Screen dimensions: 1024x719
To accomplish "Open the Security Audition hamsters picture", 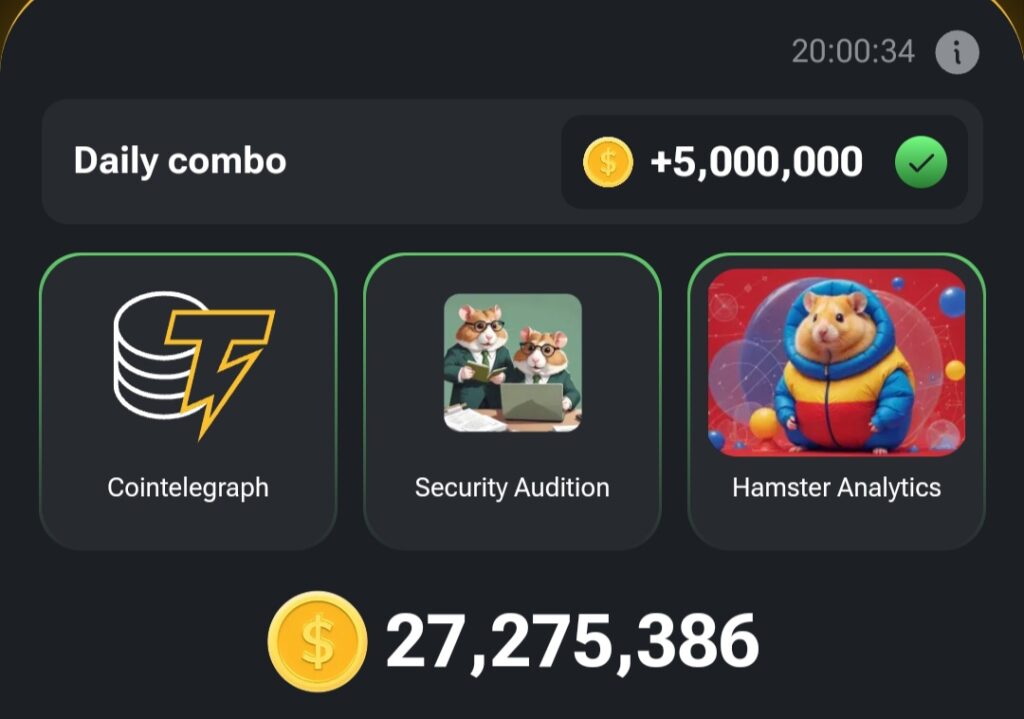I will point(512,362).
